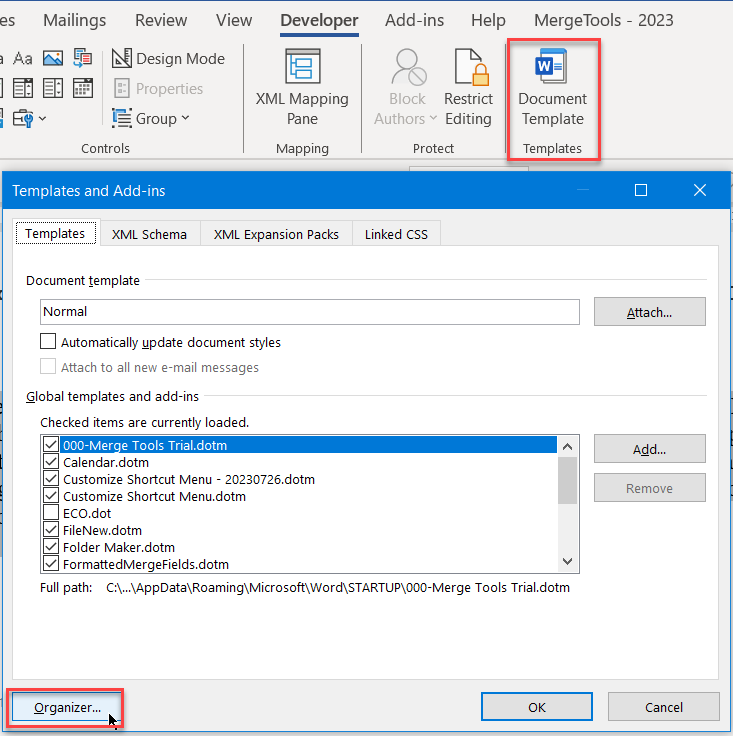Click the grayed-out Properties control button
The width and height of the screenshot is (733, 736).
[158, 89]
